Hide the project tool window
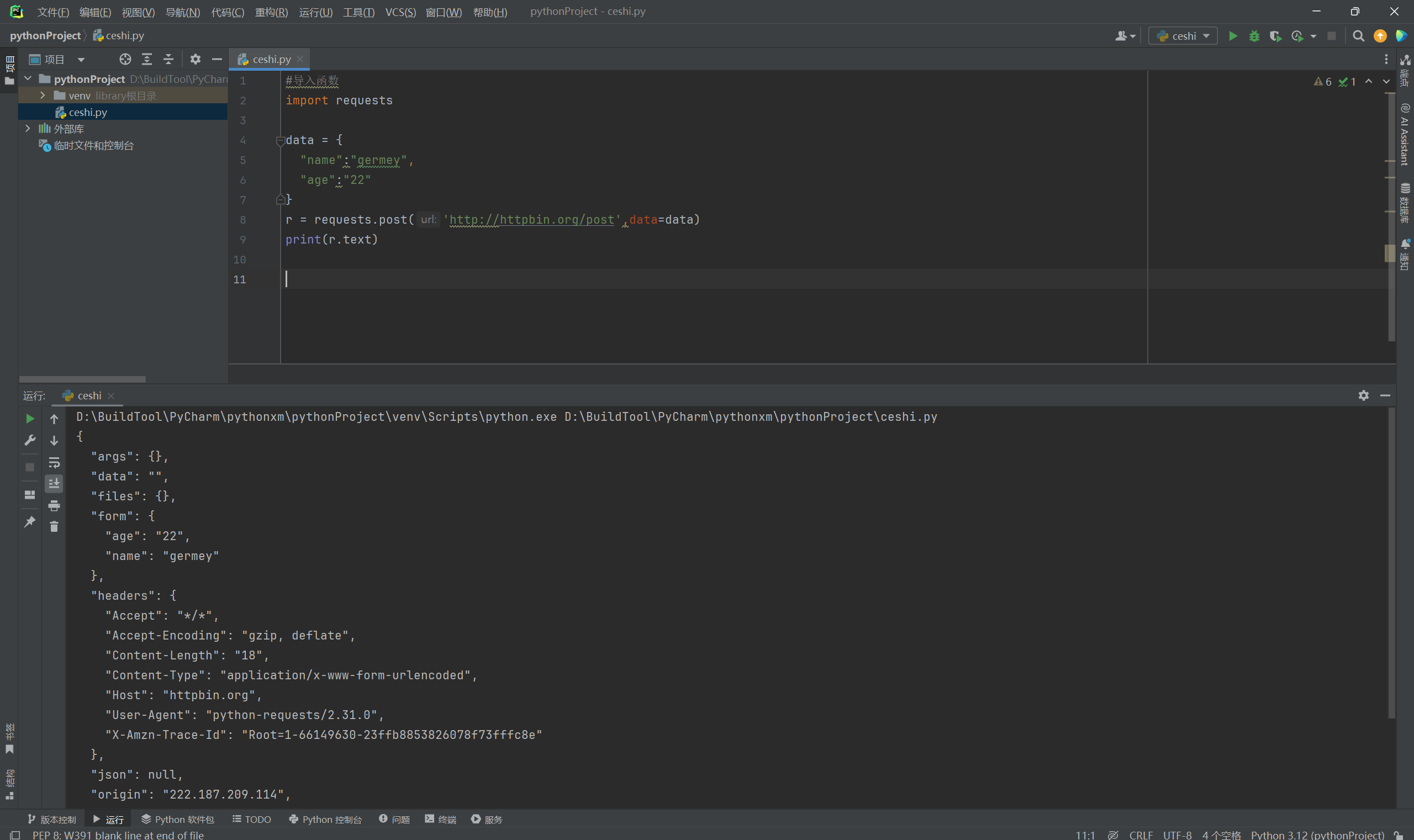Viewport: 1414px width, 840px height. pyautogui.click(x=217, y=60)
